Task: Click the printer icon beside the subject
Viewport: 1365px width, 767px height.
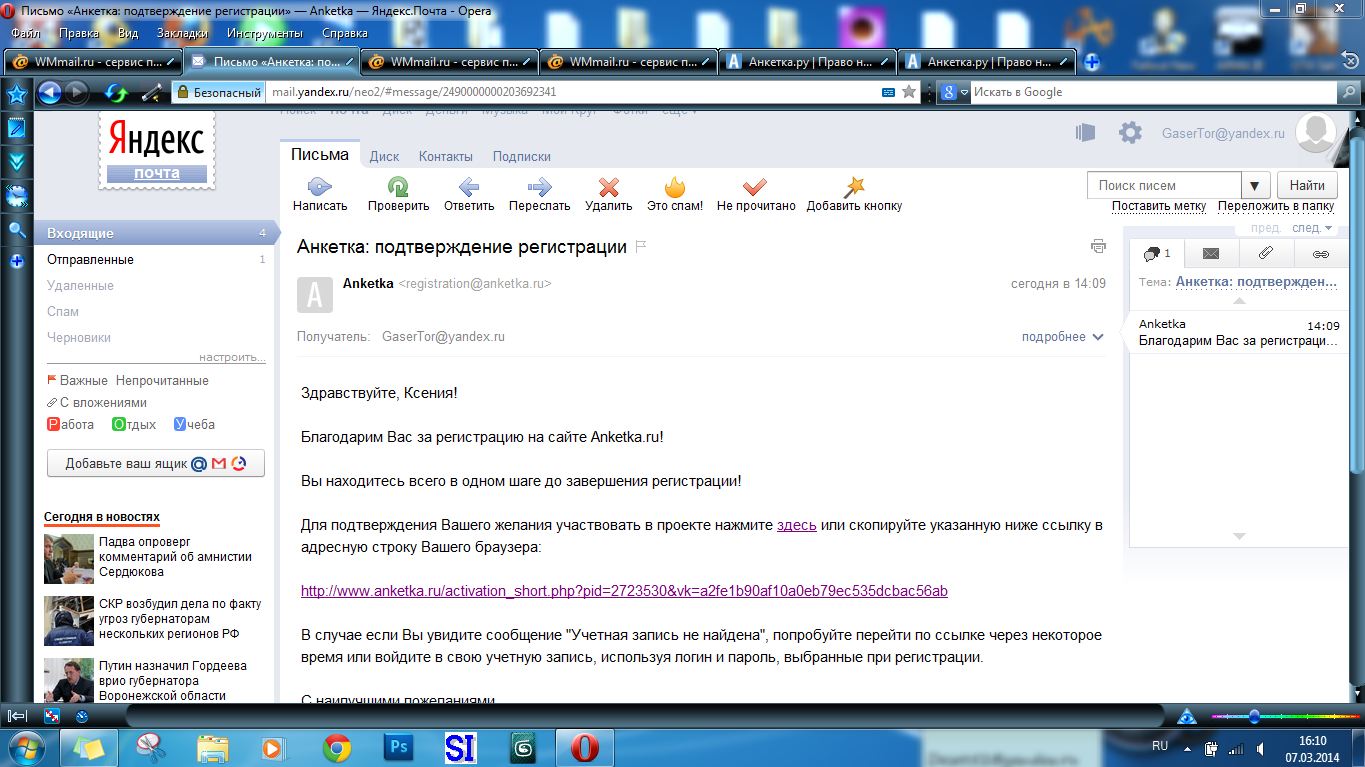Action: coord(1098,246)
